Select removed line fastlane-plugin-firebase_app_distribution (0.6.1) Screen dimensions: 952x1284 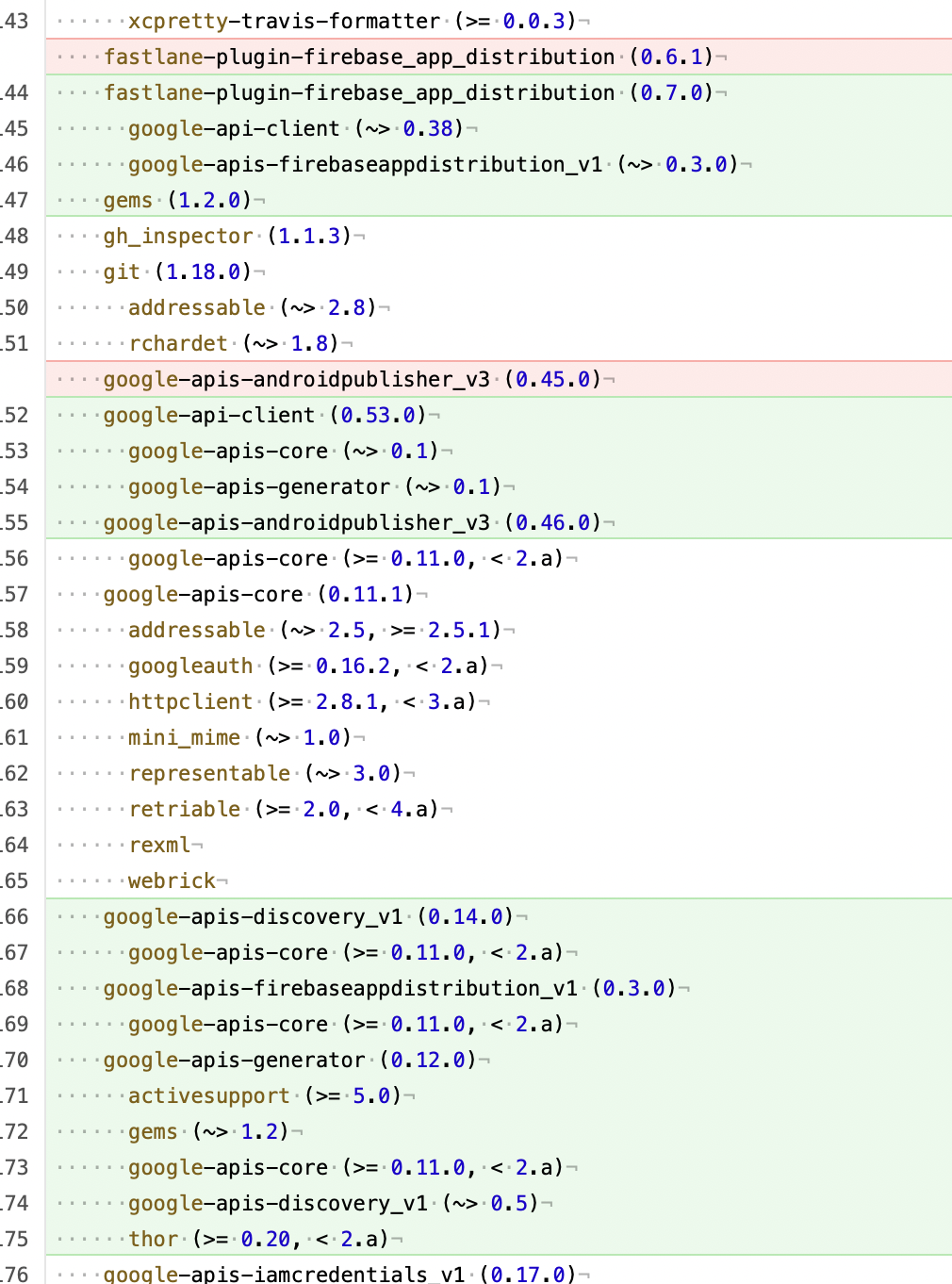(500, 57)
